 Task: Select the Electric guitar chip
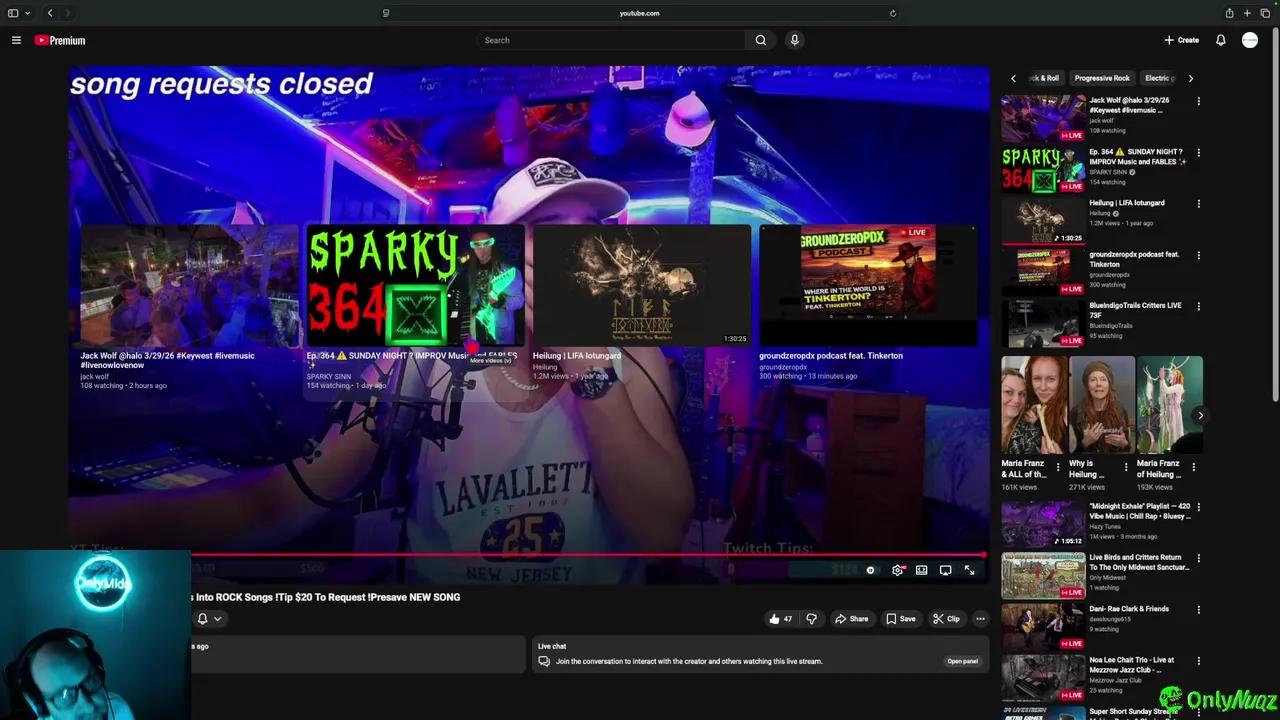click(1160, 78)
